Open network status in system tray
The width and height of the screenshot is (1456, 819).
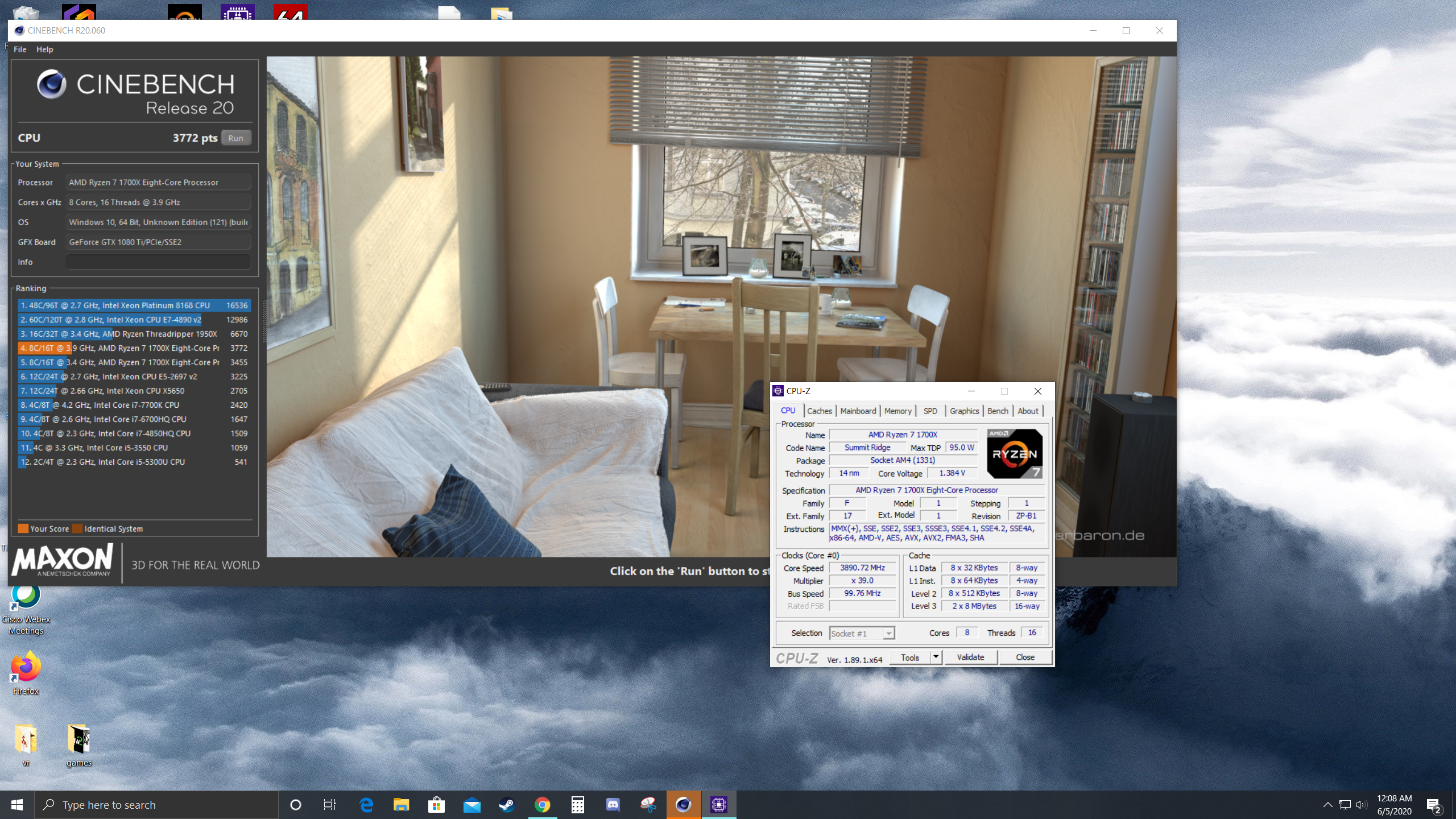click(1345, 805)
